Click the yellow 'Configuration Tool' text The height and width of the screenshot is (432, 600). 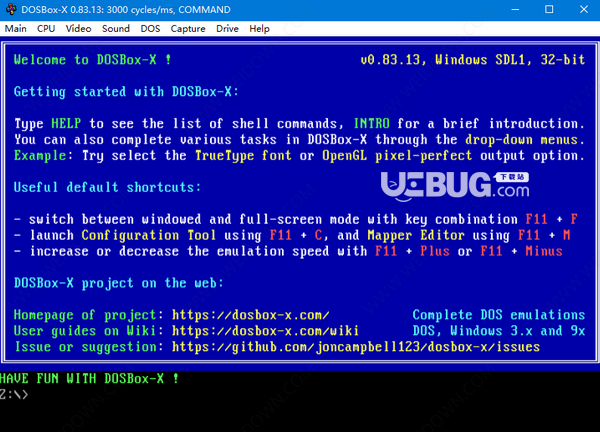(149, 235)
